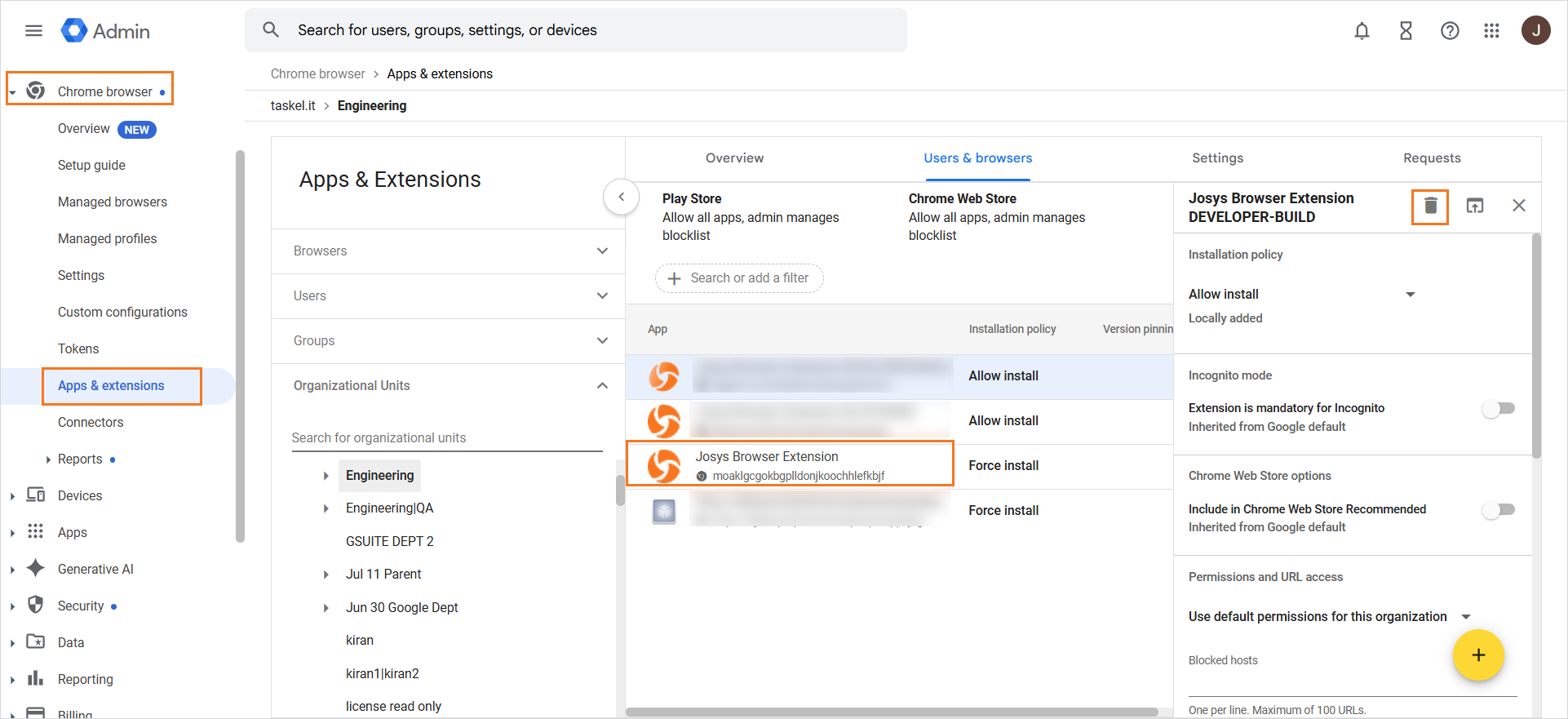Switch to the Settings tab
The width and height of the screenshot is (1568, 719).
click(1217, 158)
